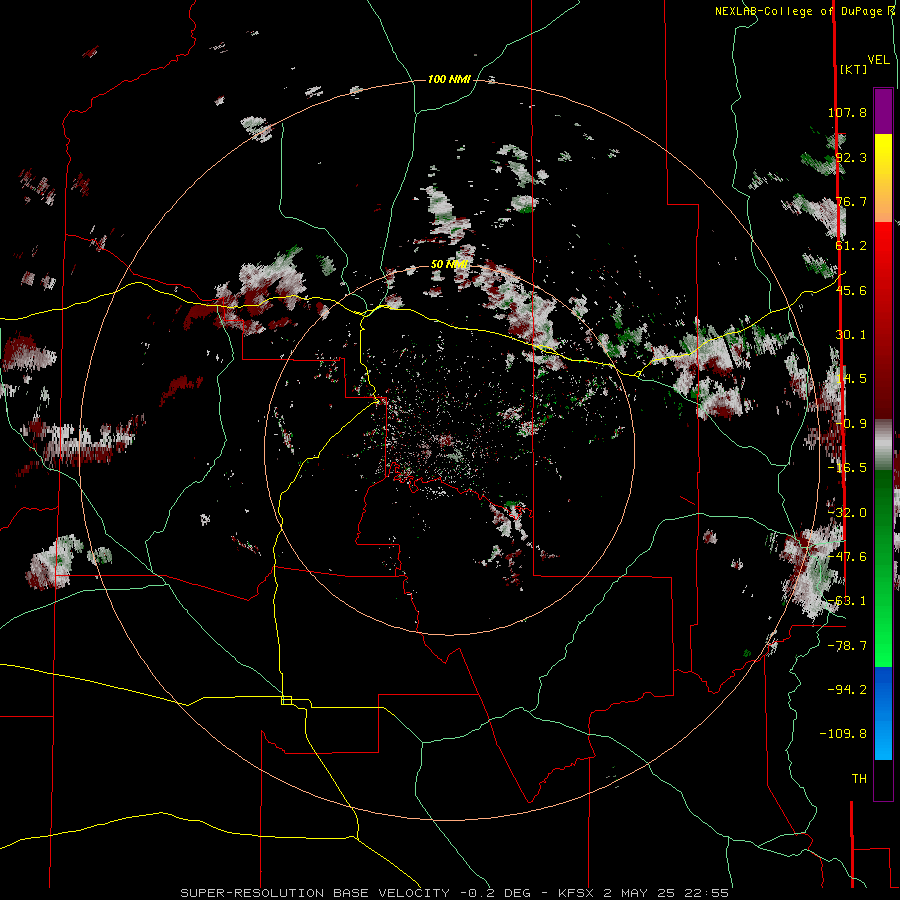This screenshot has height=900, width=900.
Task: Click the -32.0 value on velocity scale
Action: click(x=847, y=513)
